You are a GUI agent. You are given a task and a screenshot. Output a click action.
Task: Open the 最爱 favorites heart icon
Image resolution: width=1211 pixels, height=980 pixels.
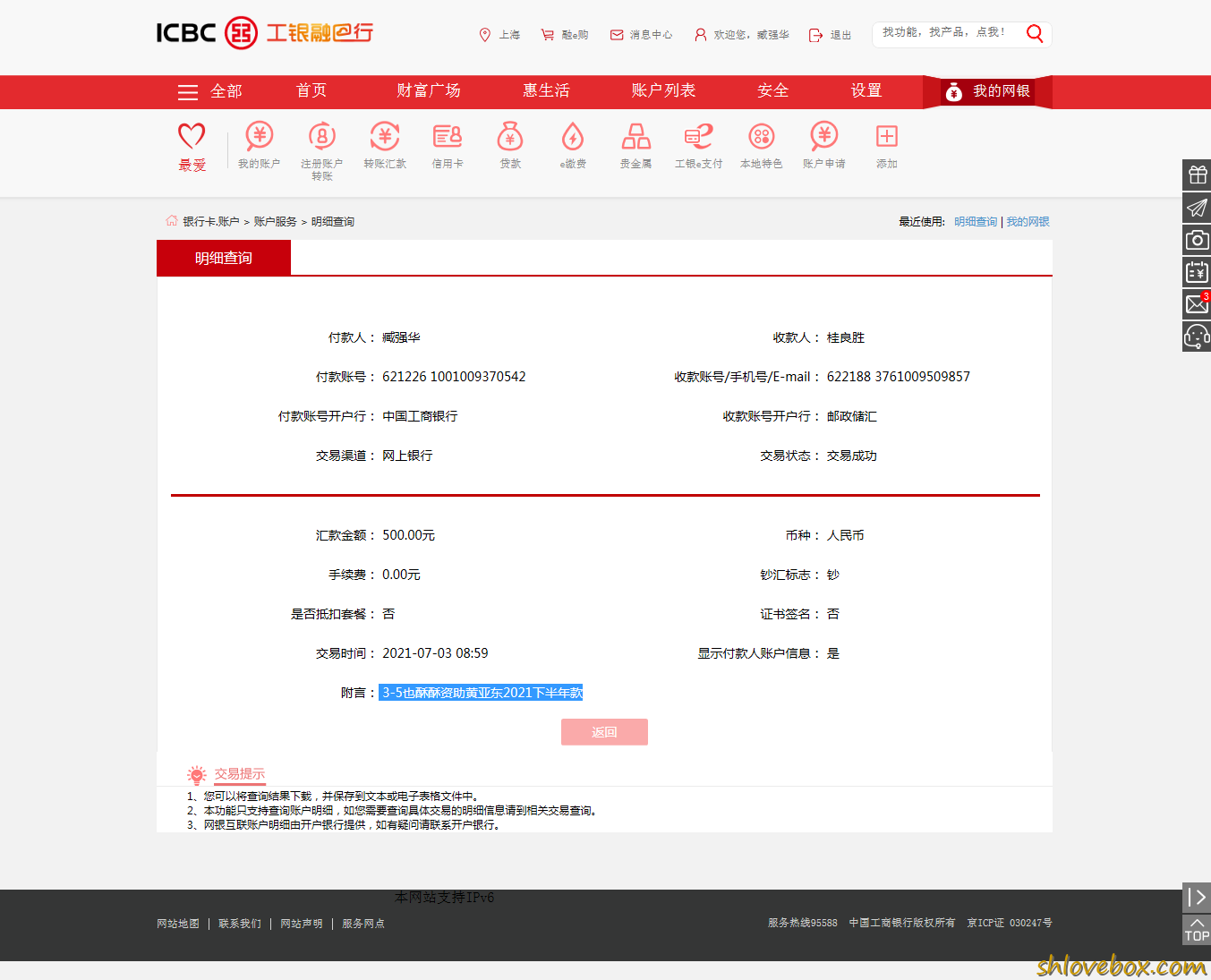[192, 137]
